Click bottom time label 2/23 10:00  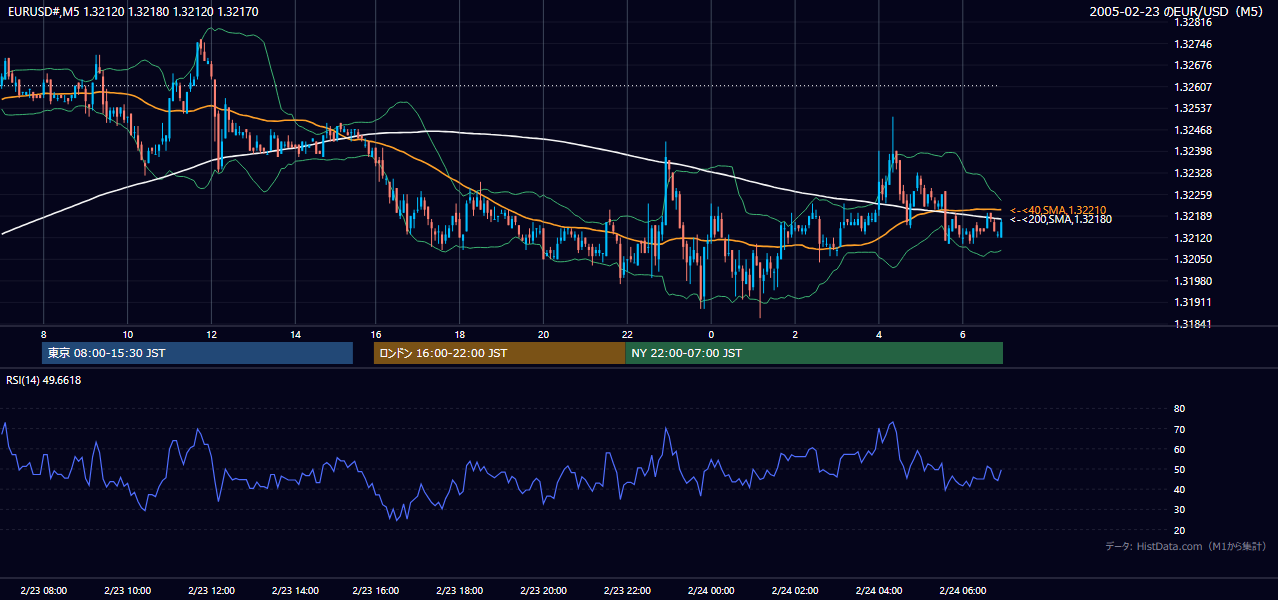127,591
